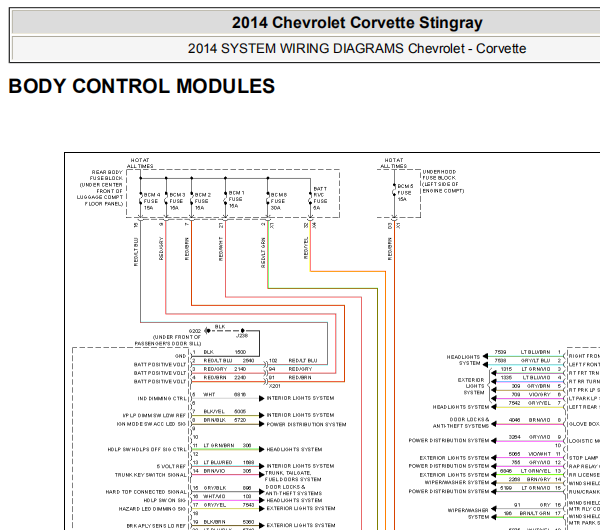Click the '2014 SYSTEM WIRING DIAGRAMS' subtitle line
This screenshot has width=600, height=530.
pyautogui.click(x=357, y=49)
